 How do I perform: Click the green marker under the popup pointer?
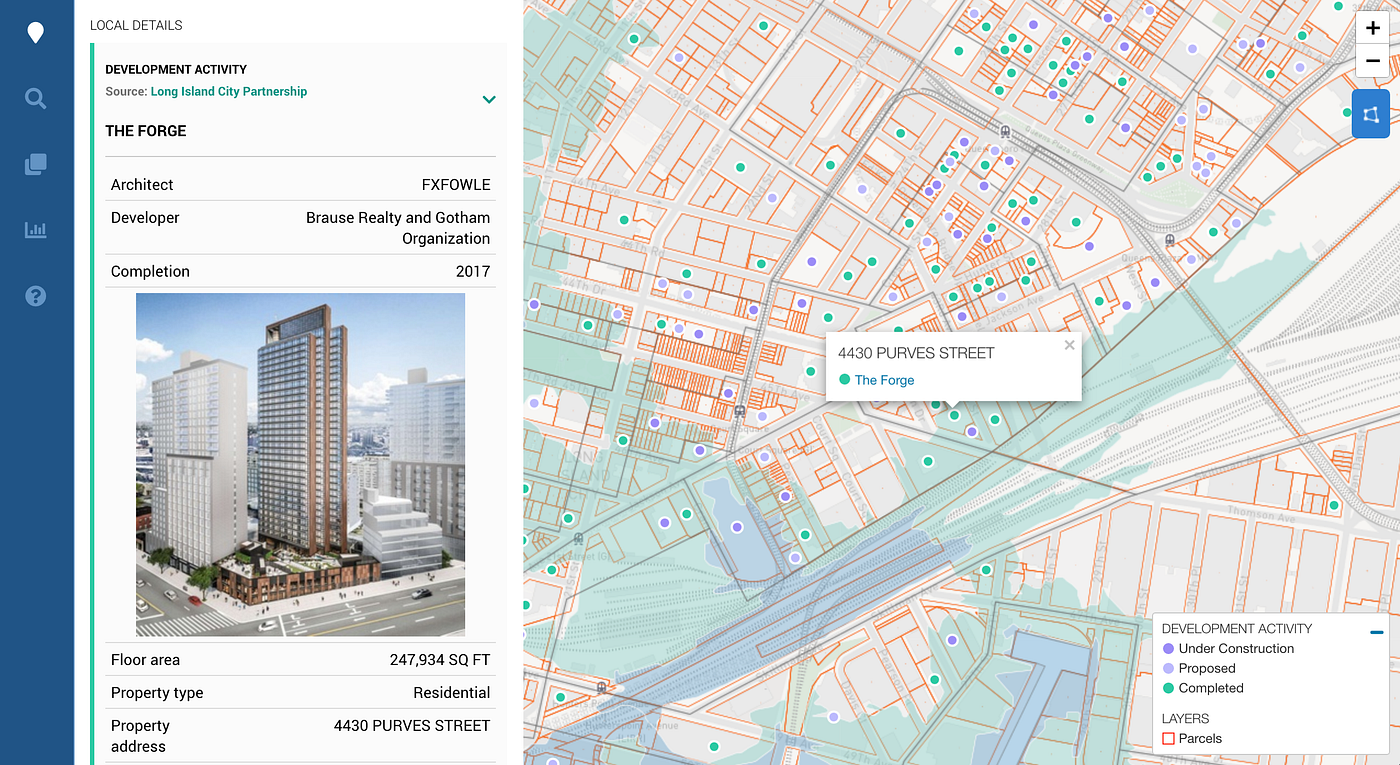[954, 415]
